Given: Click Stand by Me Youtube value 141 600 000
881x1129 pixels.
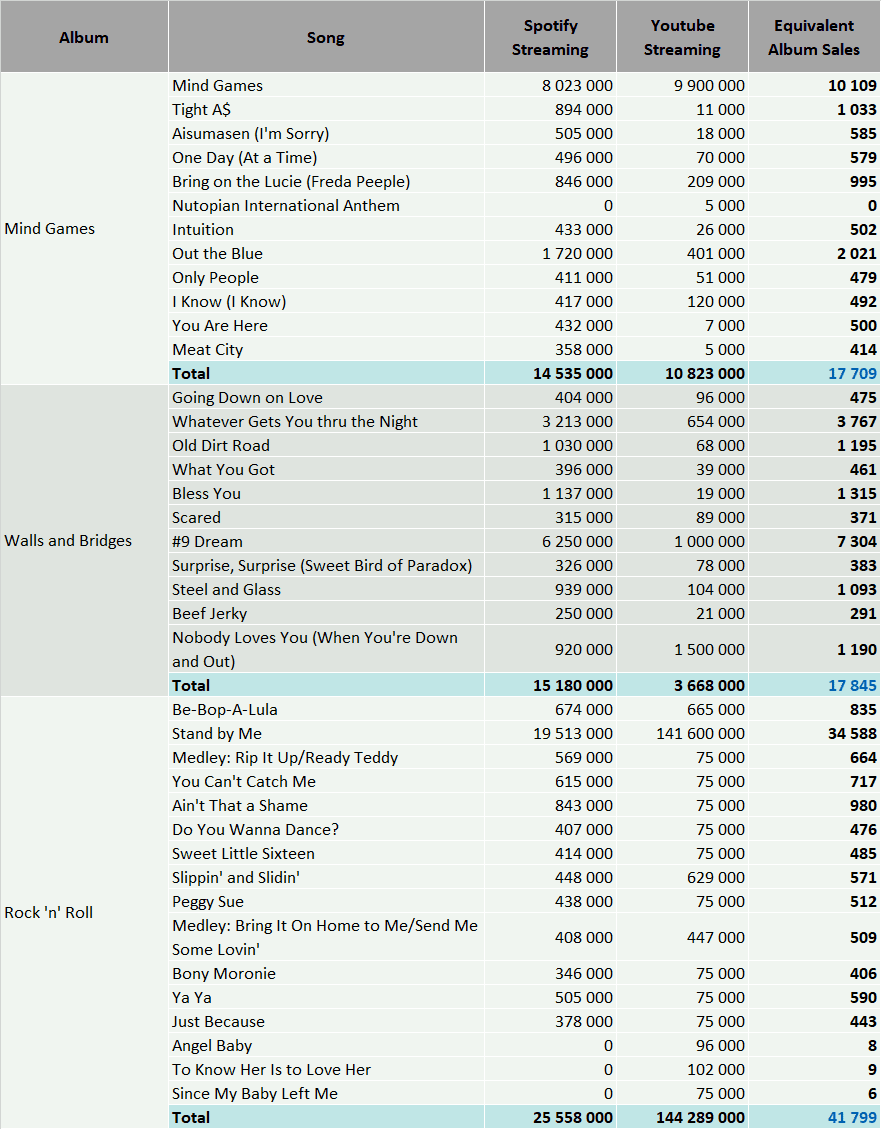Looking at the screenshot, I should tap(682, 733).
